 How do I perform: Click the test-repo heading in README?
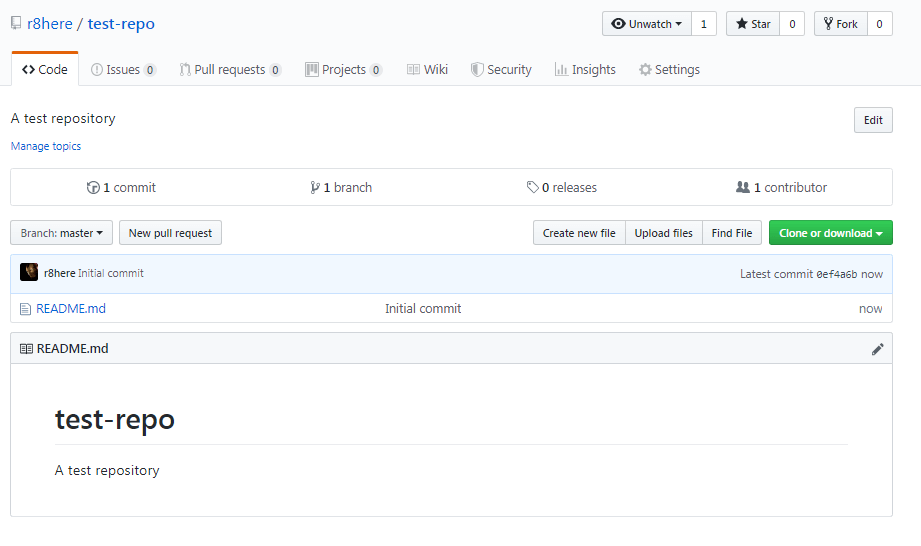(115, 420)
